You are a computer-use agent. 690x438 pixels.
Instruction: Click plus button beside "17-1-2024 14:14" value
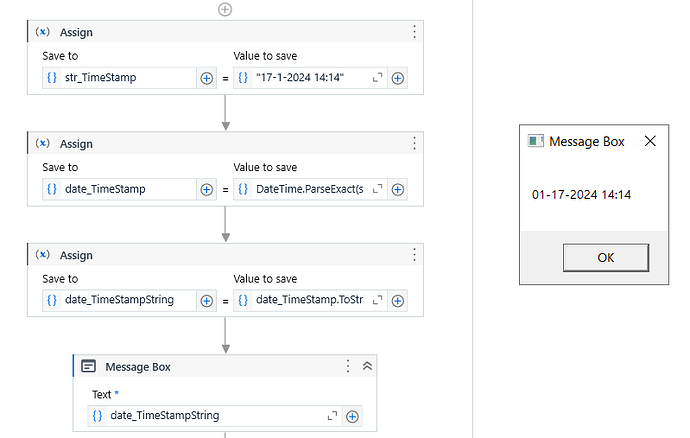398,78
